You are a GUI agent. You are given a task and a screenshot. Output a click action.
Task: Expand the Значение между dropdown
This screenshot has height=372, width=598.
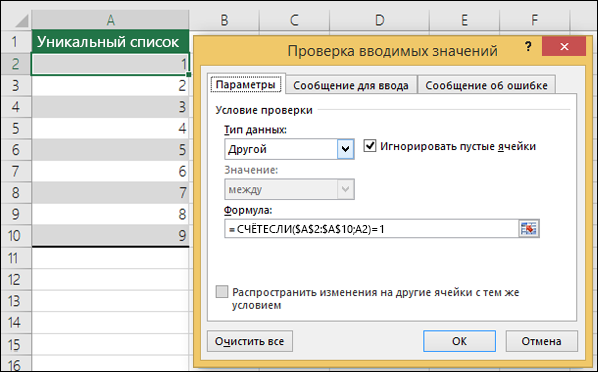(346, 189)
